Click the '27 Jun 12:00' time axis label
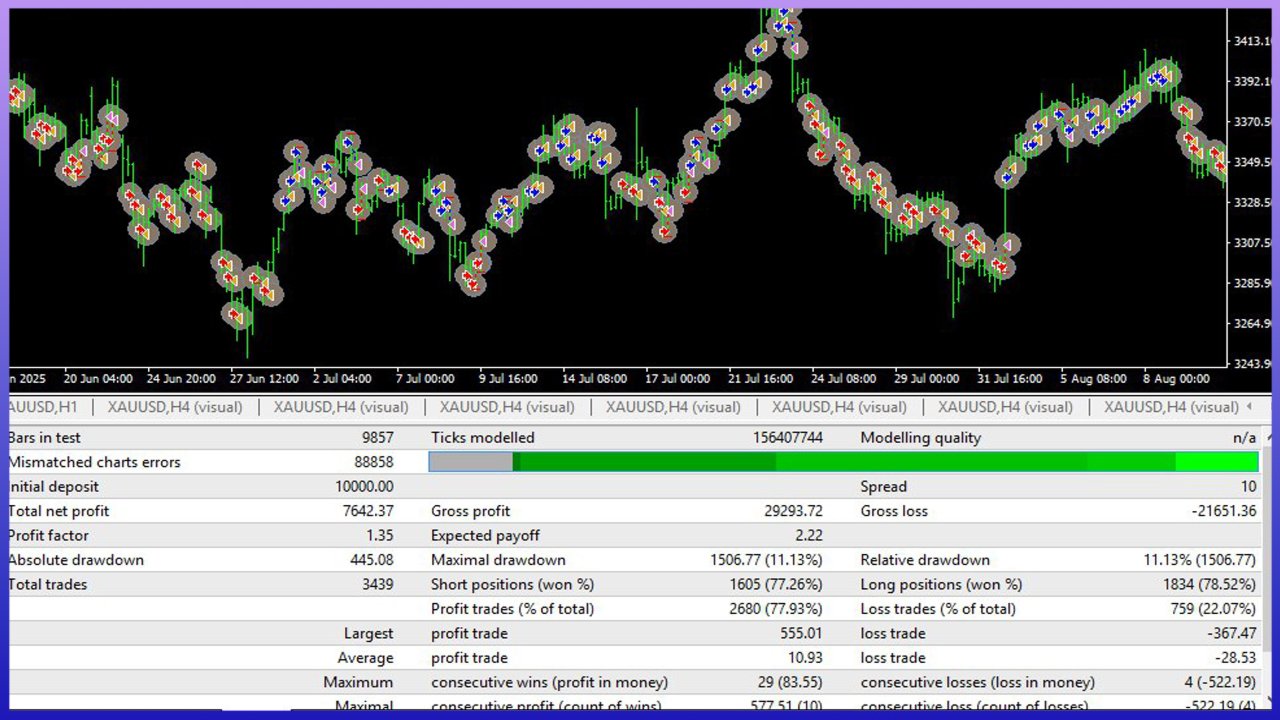1280x720 pixels. point(264,379)
